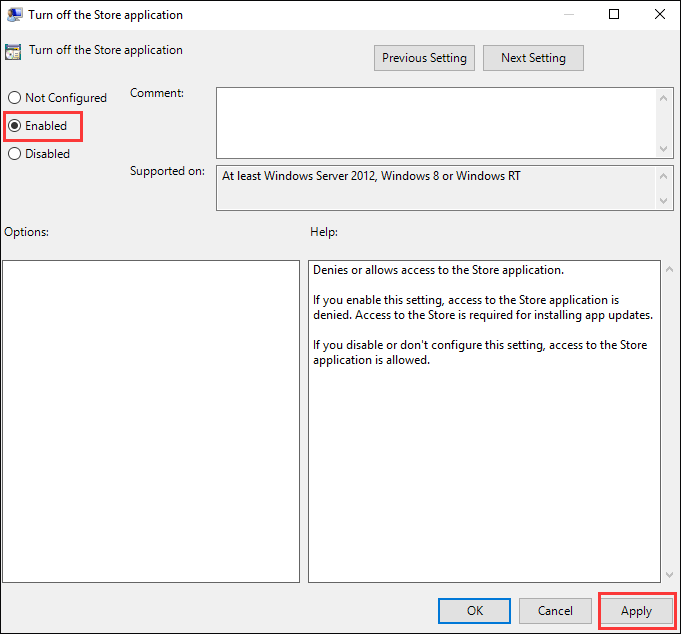This screenshot has width=681, height=634.
Task: Click 'Denies or allows access' help text
Action: coord(438,270)
